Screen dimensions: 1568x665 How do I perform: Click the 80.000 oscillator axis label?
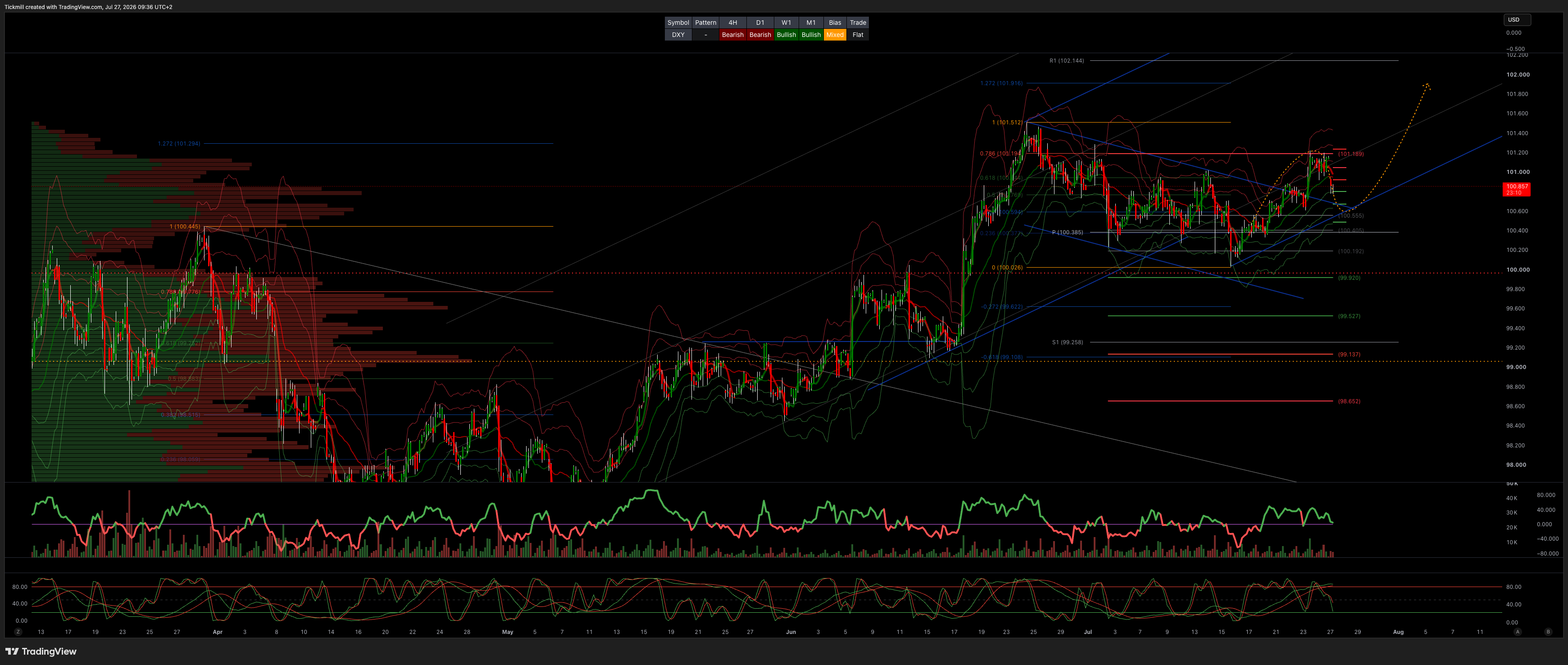(x=1546, y=495)
